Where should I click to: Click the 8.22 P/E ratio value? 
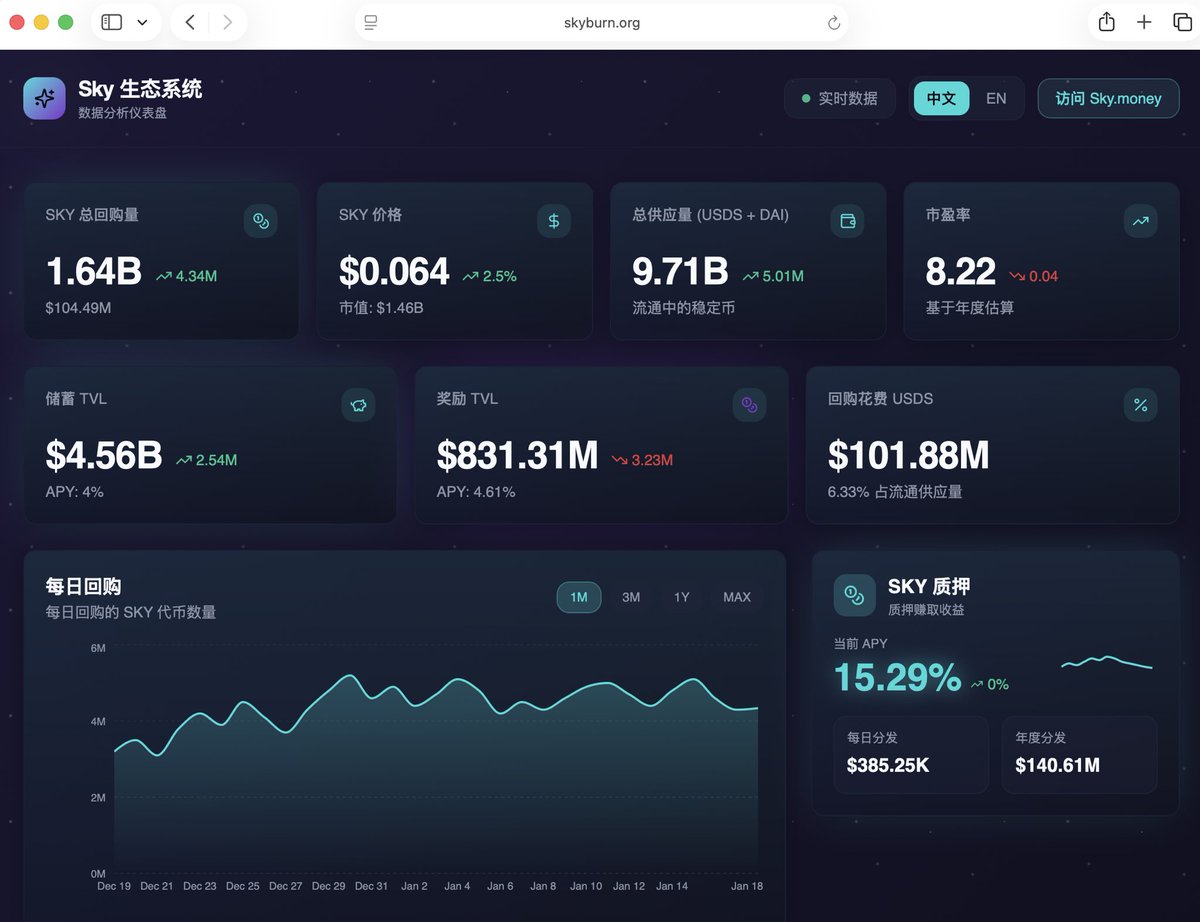(x=961, y=272)
